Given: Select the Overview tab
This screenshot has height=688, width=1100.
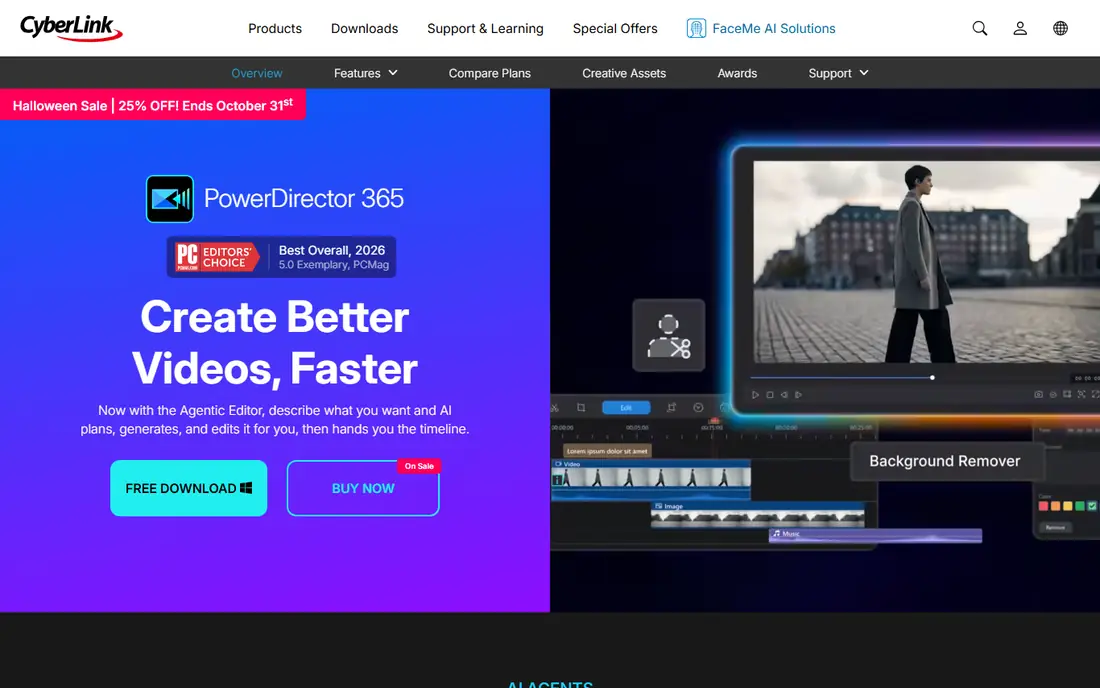Looking at the screenshot, I should (x=257, y=73).
